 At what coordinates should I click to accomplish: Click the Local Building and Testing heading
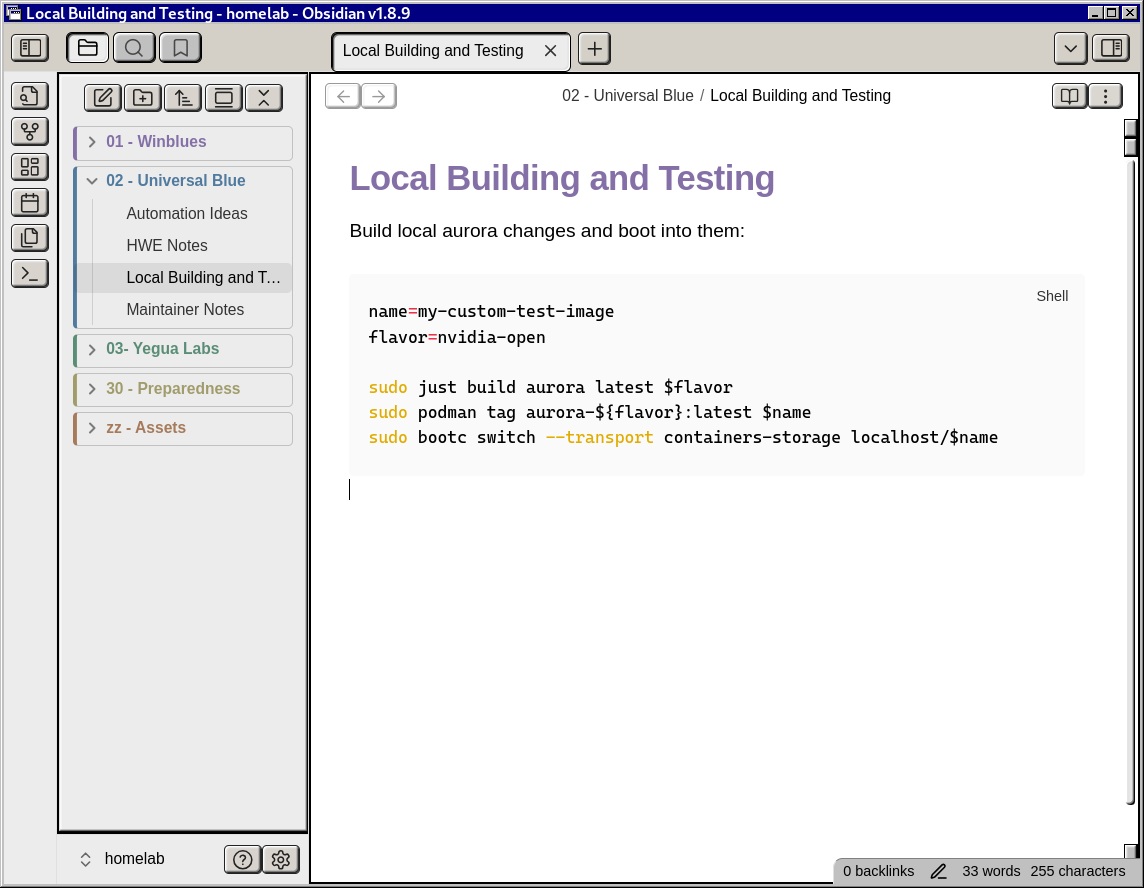[x=562, y=179]
